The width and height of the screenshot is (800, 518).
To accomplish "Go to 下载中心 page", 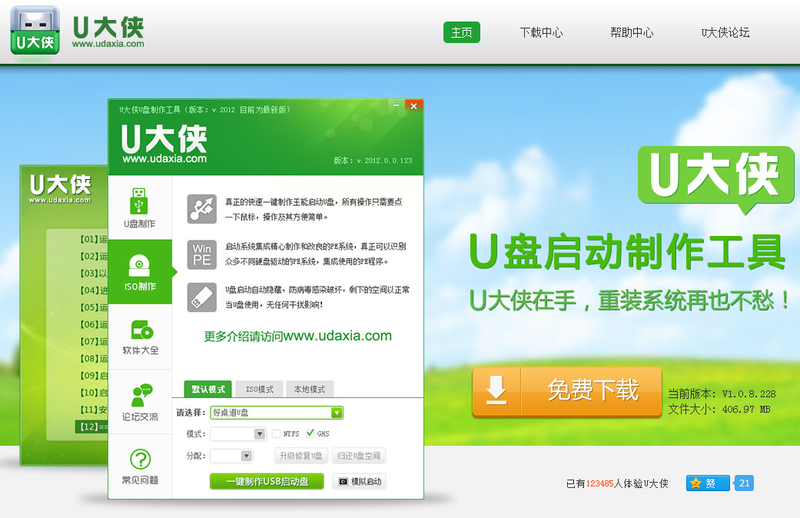I will tap(541, 33).
